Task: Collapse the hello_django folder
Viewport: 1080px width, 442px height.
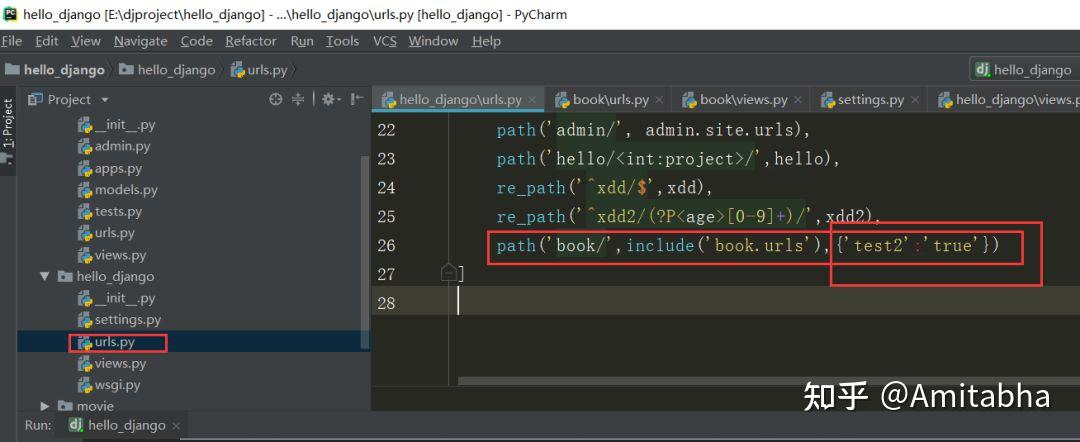Action: pos(45,277)
